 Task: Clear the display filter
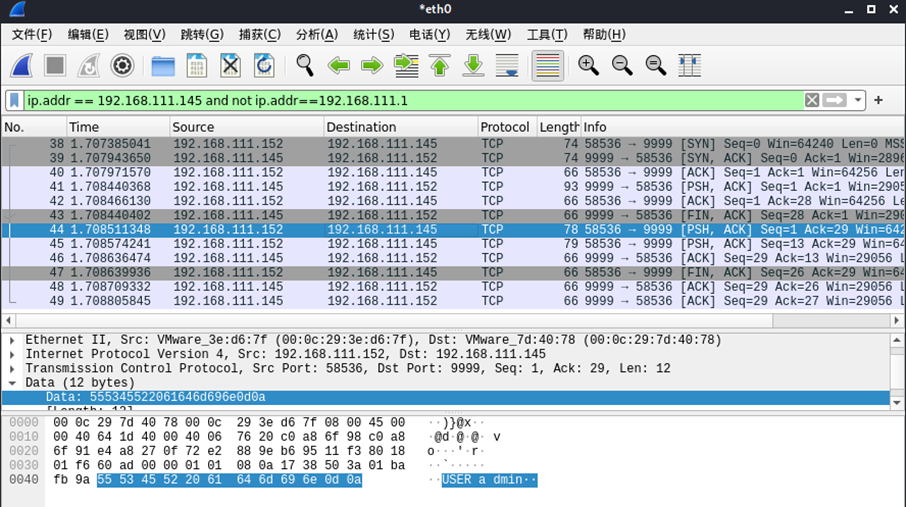click(x=812, y=101)
